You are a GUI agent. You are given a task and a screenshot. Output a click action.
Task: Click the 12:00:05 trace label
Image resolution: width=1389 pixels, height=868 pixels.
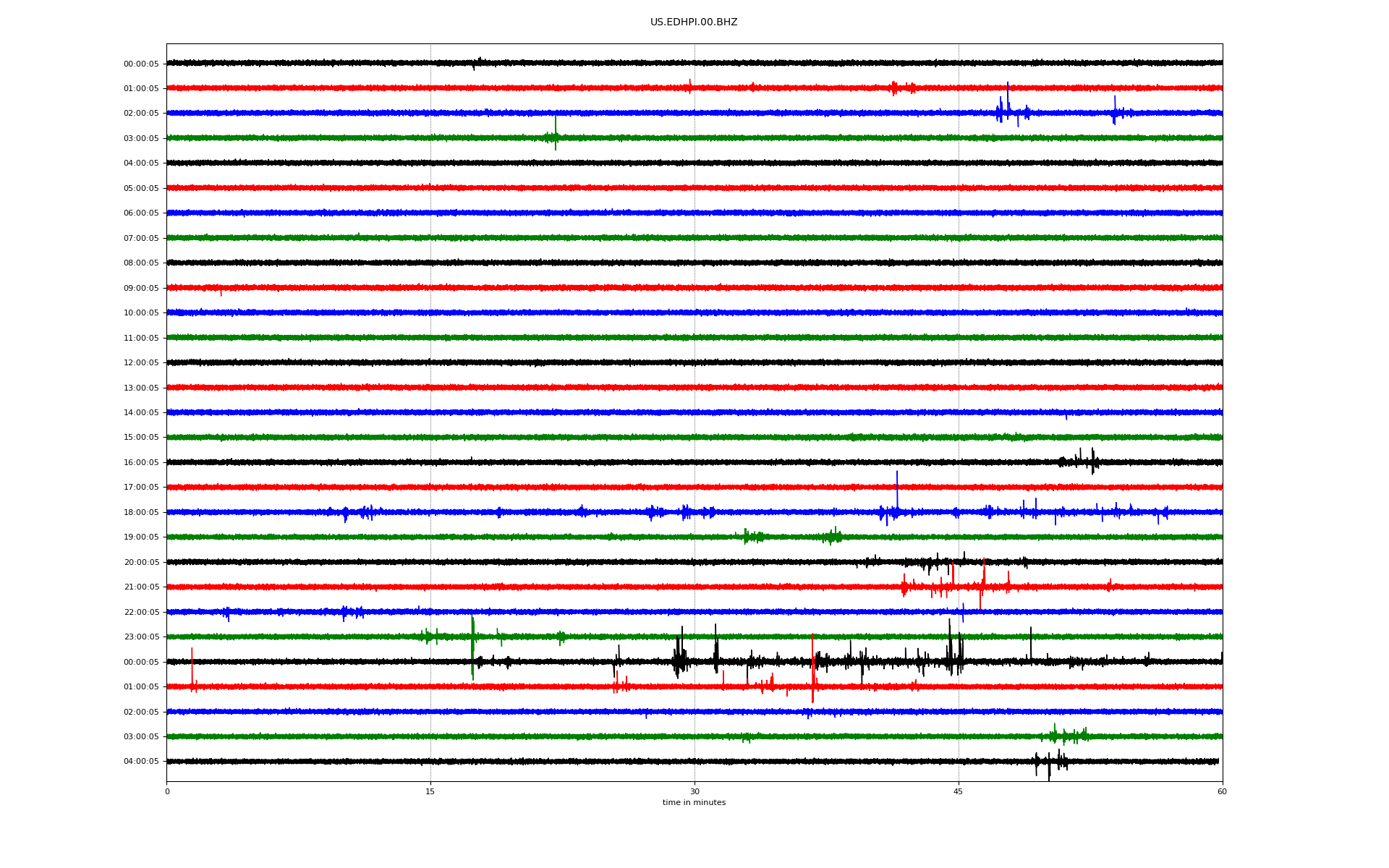(141, 363)
